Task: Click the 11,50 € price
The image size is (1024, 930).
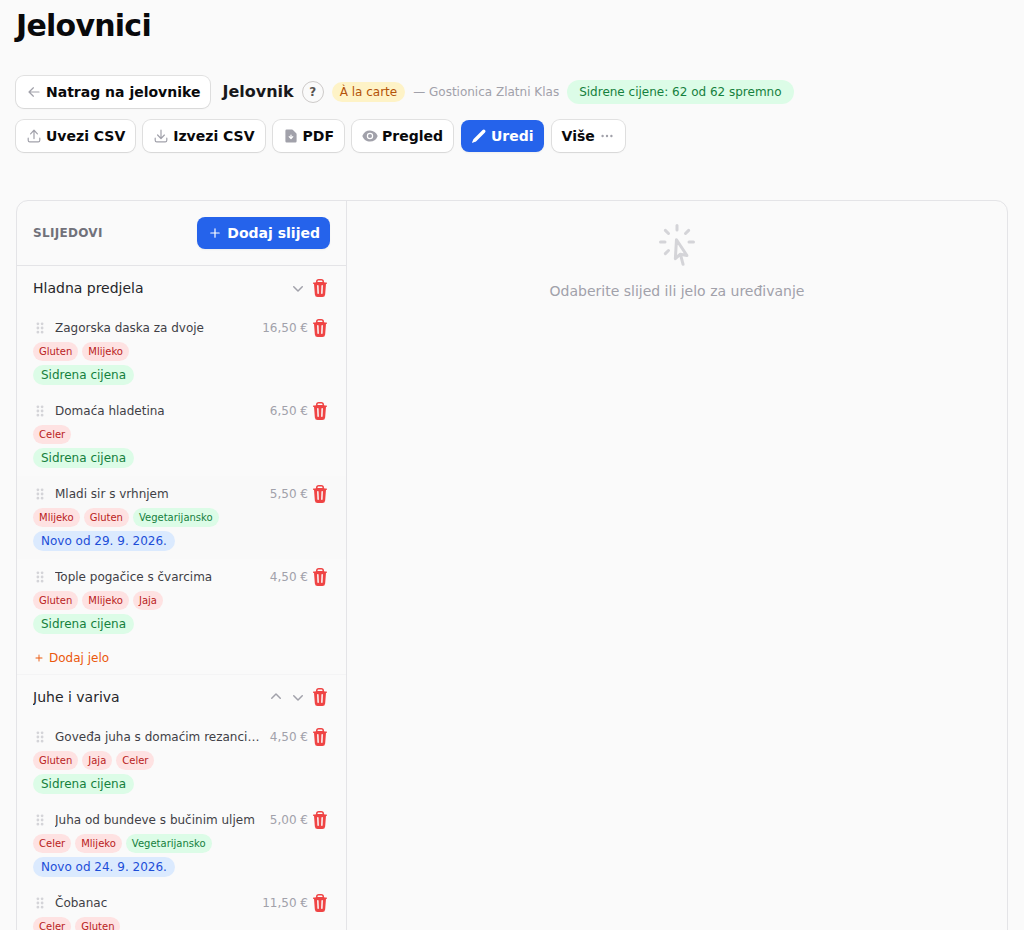Action: click(285, 903)
